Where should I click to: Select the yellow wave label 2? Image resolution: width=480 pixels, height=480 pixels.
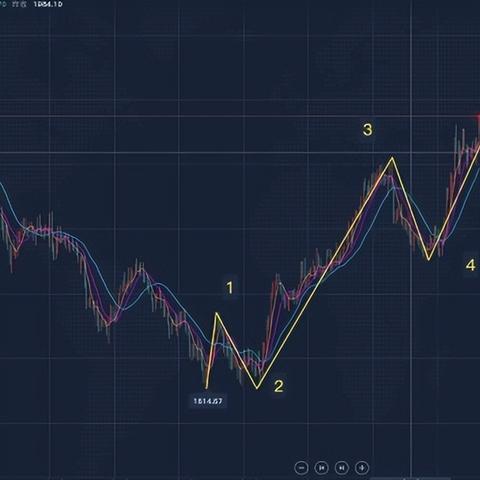pos(279,386)
